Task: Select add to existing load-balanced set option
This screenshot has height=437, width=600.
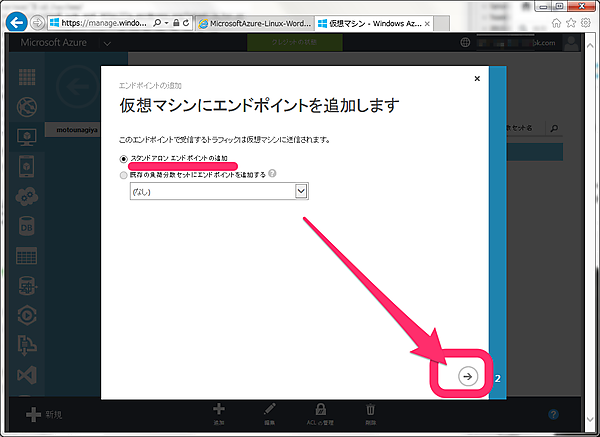Action: [x=124, y=173]
